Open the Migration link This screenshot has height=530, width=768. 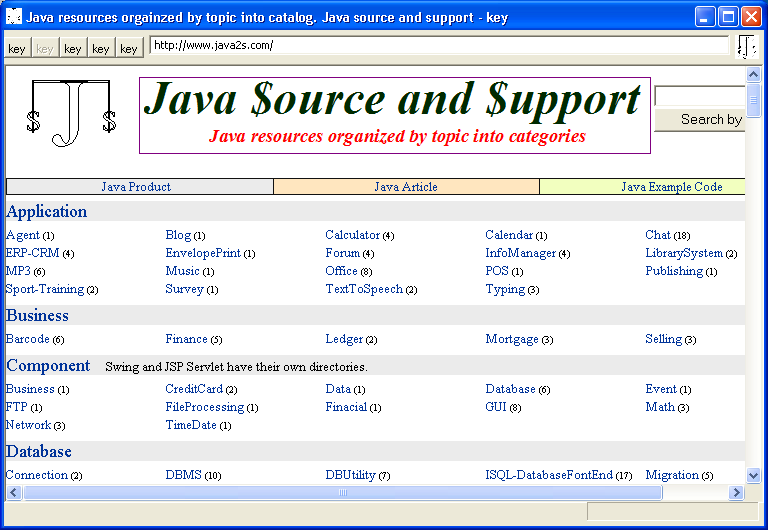(x=672, y=475)
